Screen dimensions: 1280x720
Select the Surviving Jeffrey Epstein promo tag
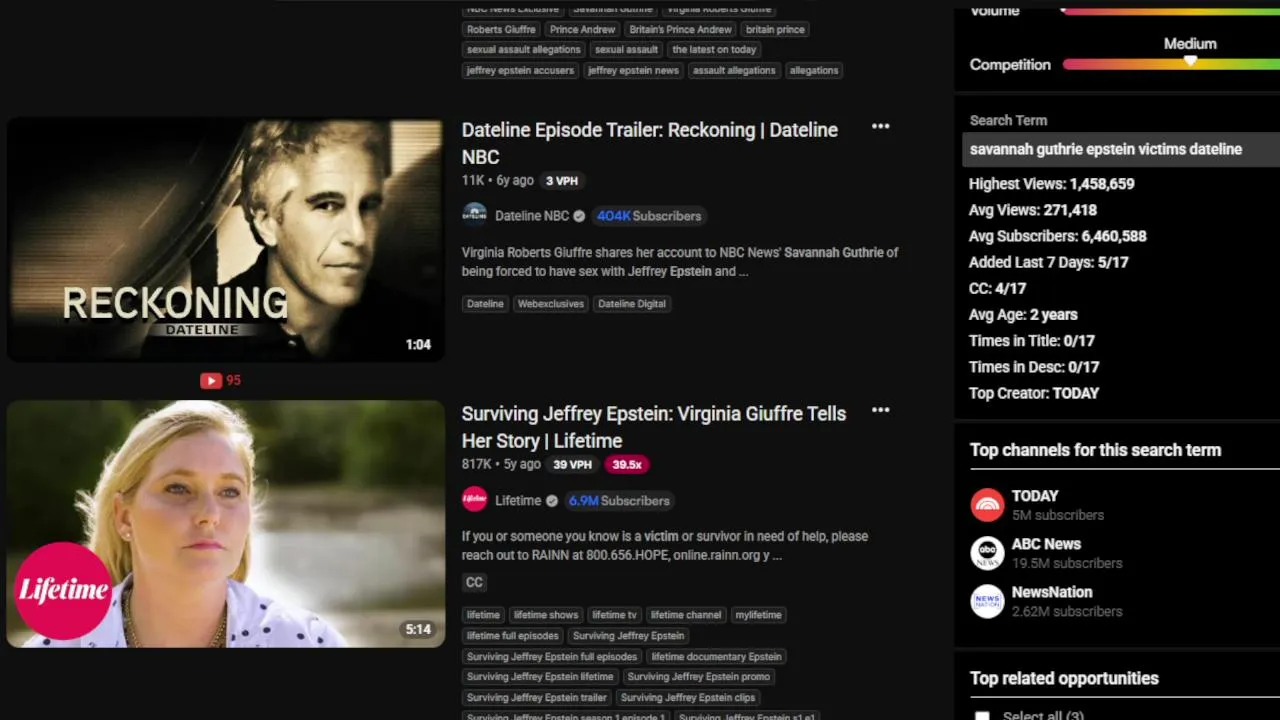698,677
